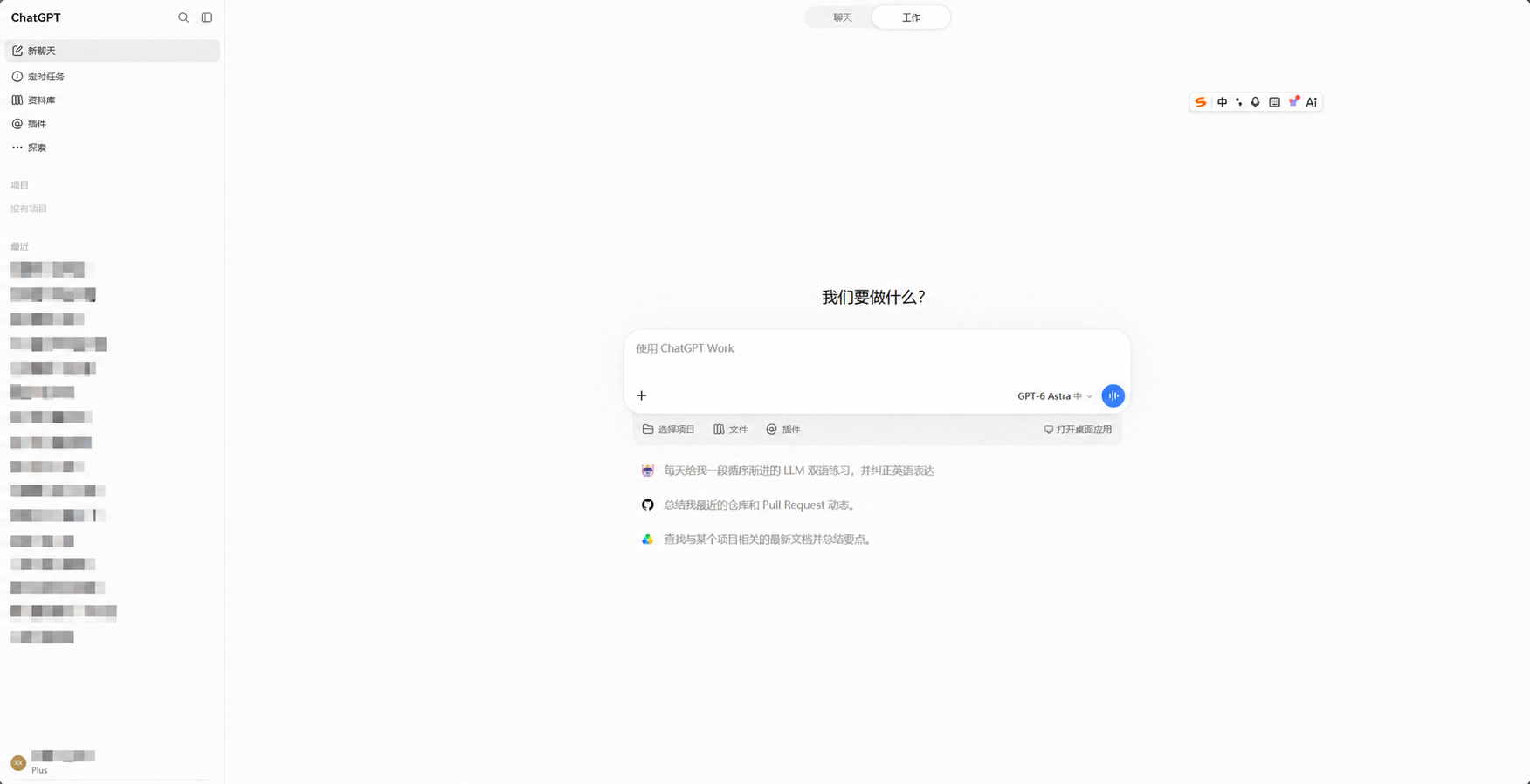Image resolution: width=1530 pixels, height=784 pixels.
Task: Switch to the 聊天 tab
Action: [x=842, y=17]
